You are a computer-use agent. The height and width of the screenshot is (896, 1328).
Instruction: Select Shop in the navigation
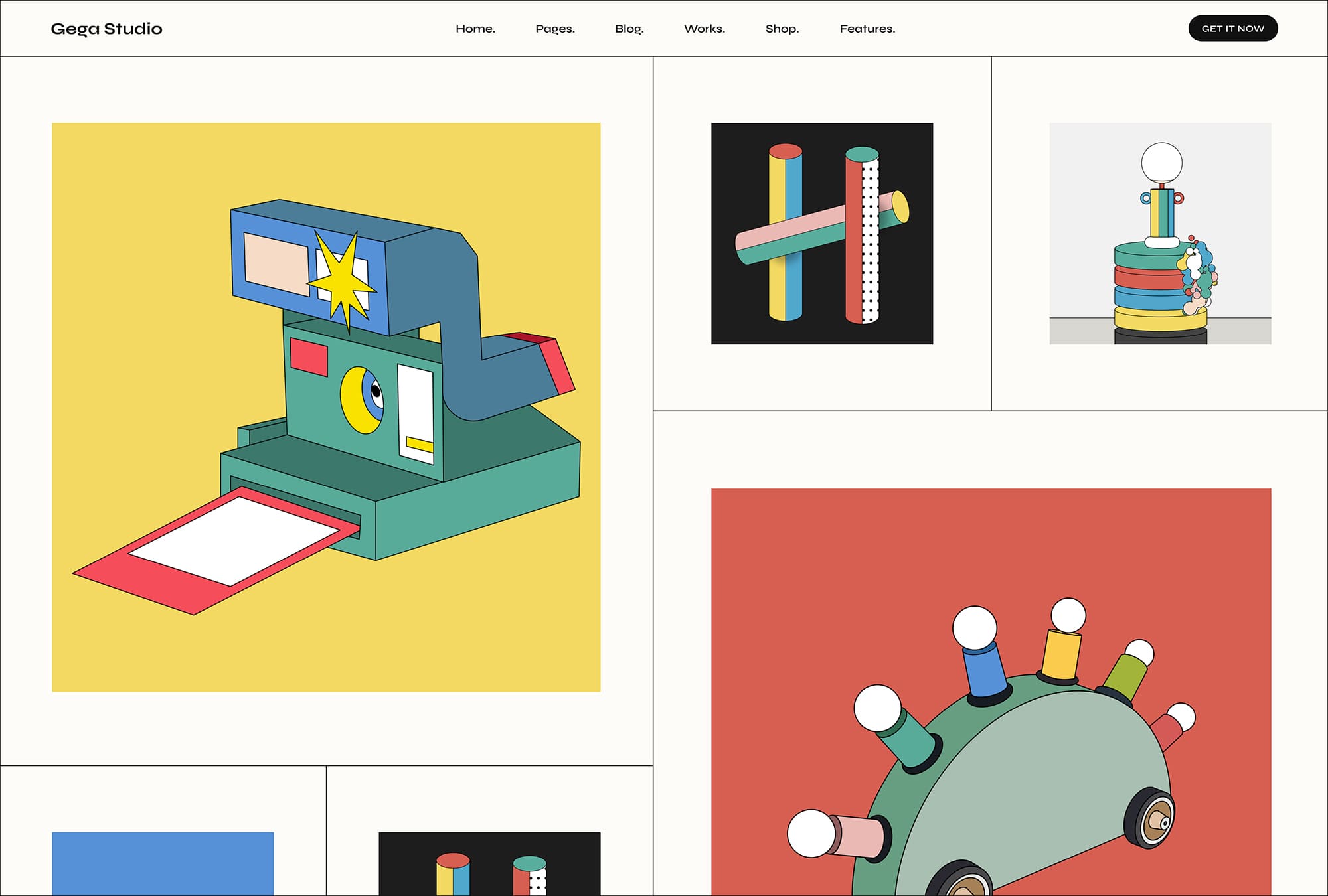782,29
